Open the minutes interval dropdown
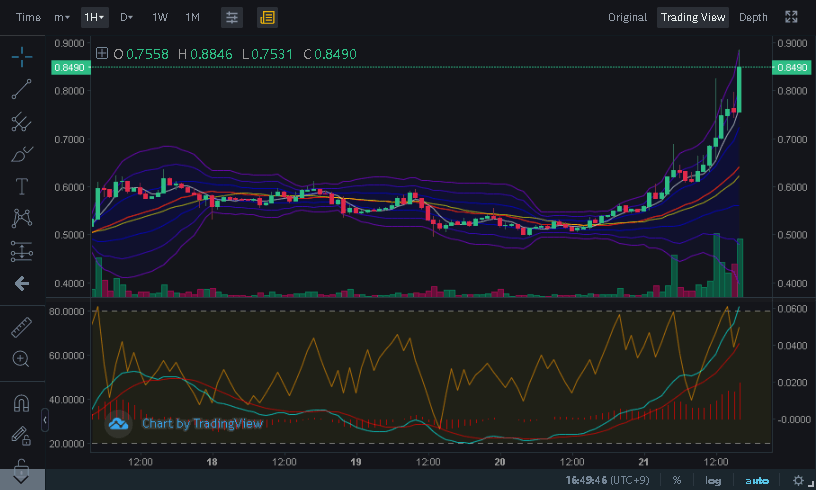The height and width of the screenshot is (490, 816). [x=62, y=18]
